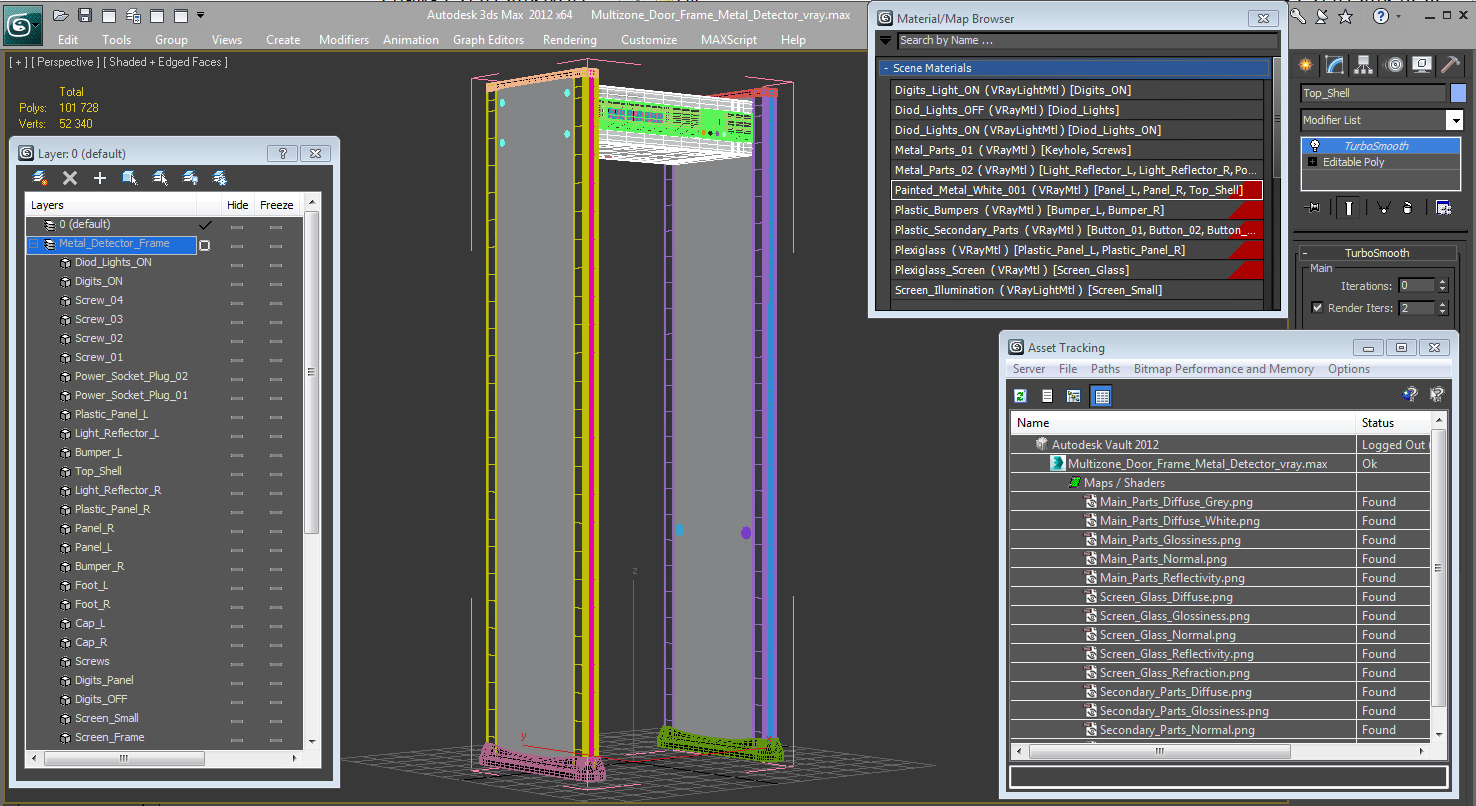1476x806 pixels.
Task: Increase Iterations spinner value
Action: click(1442, 282)
